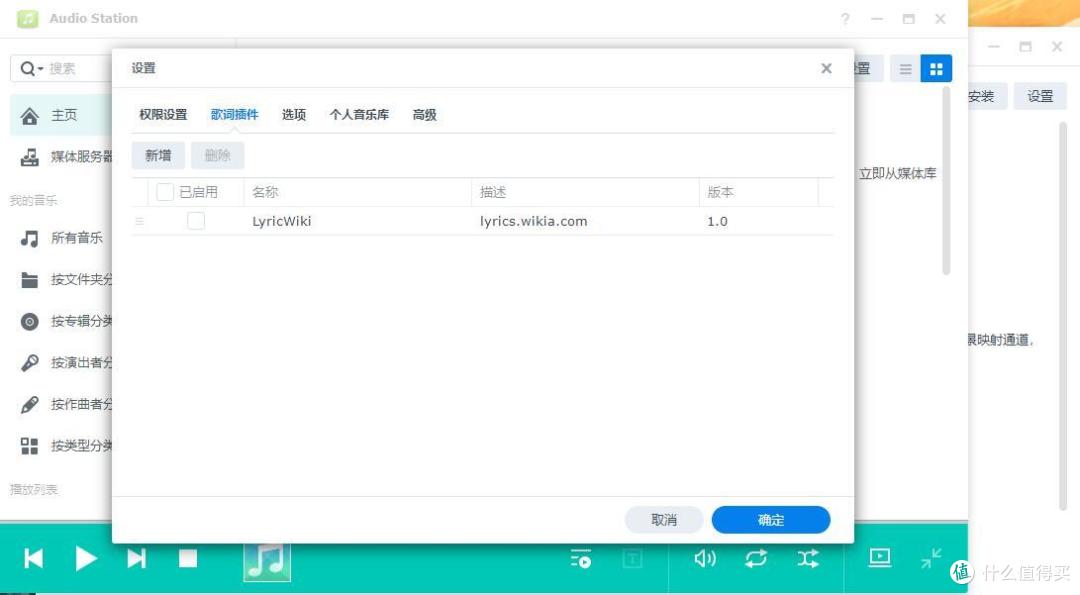Select By Artist (按演出者) in the sidebar
The image size is (1080, 595).
pyautogui.click(x=62, y=363)
